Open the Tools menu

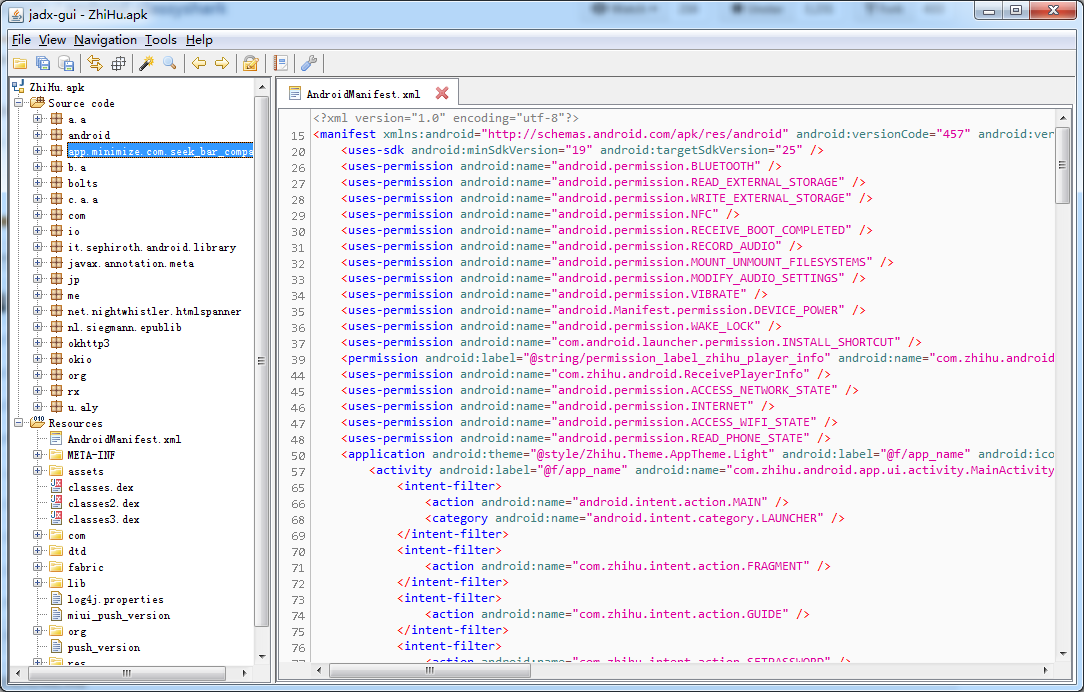160,40
